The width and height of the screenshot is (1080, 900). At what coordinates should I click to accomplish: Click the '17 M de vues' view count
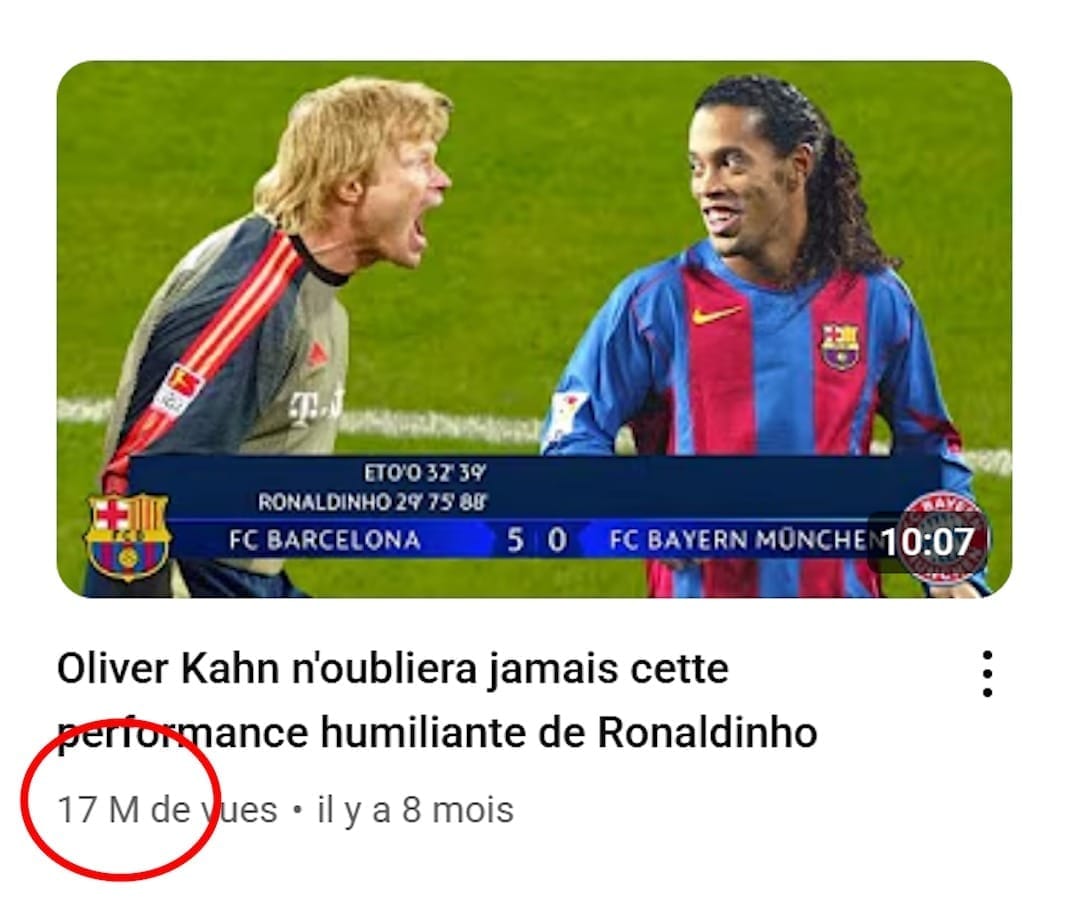click(167, 809)
